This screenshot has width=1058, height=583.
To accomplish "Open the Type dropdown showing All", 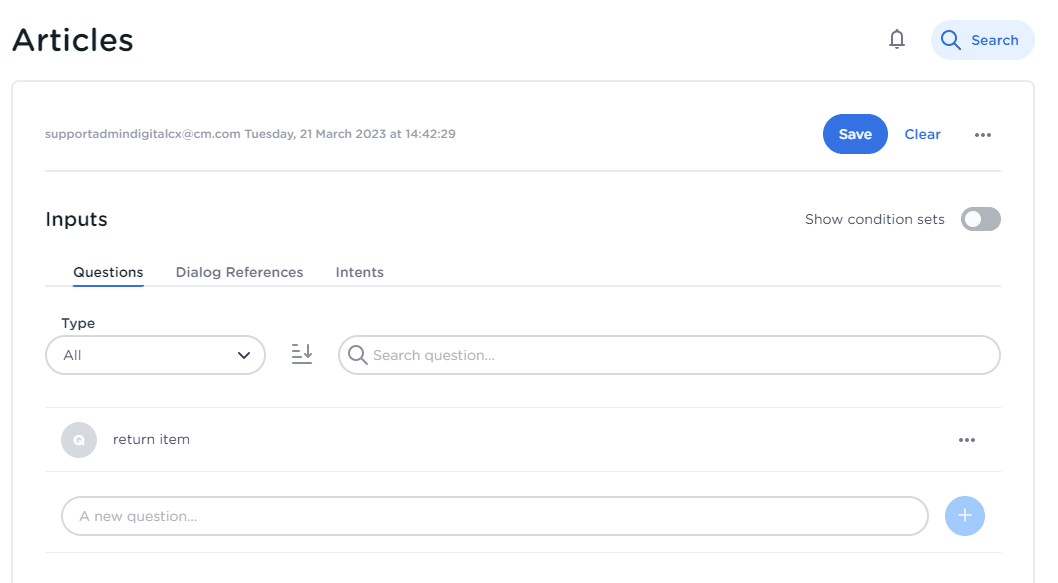I will 155,355.
